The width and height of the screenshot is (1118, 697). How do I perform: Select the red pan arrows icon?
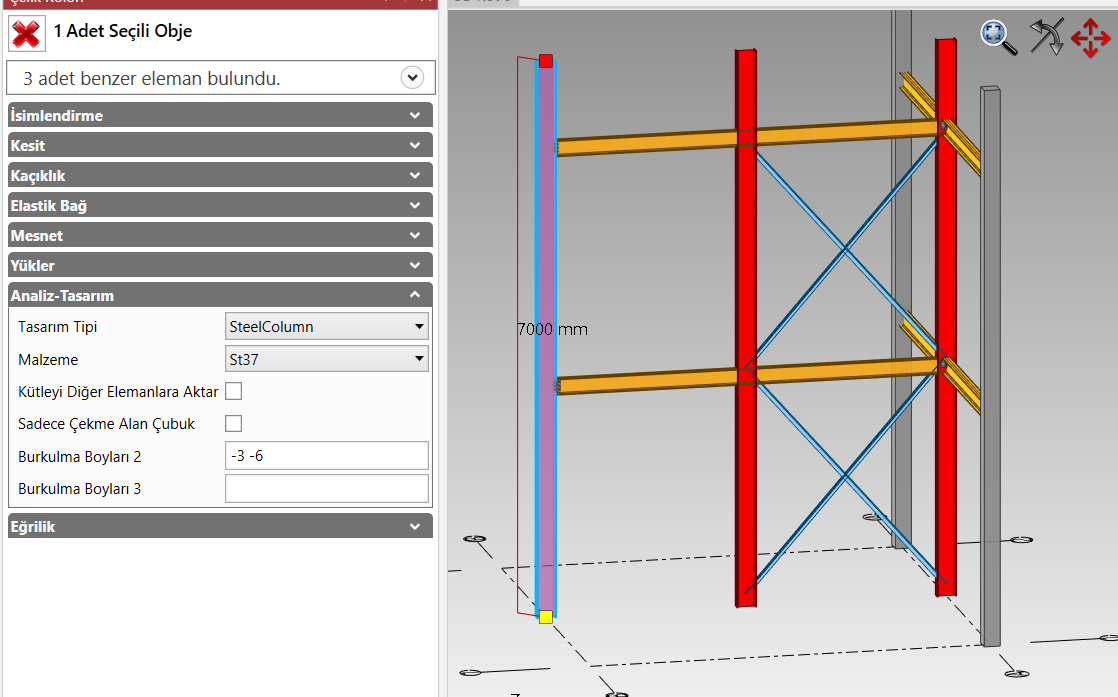pos(1090,38)
